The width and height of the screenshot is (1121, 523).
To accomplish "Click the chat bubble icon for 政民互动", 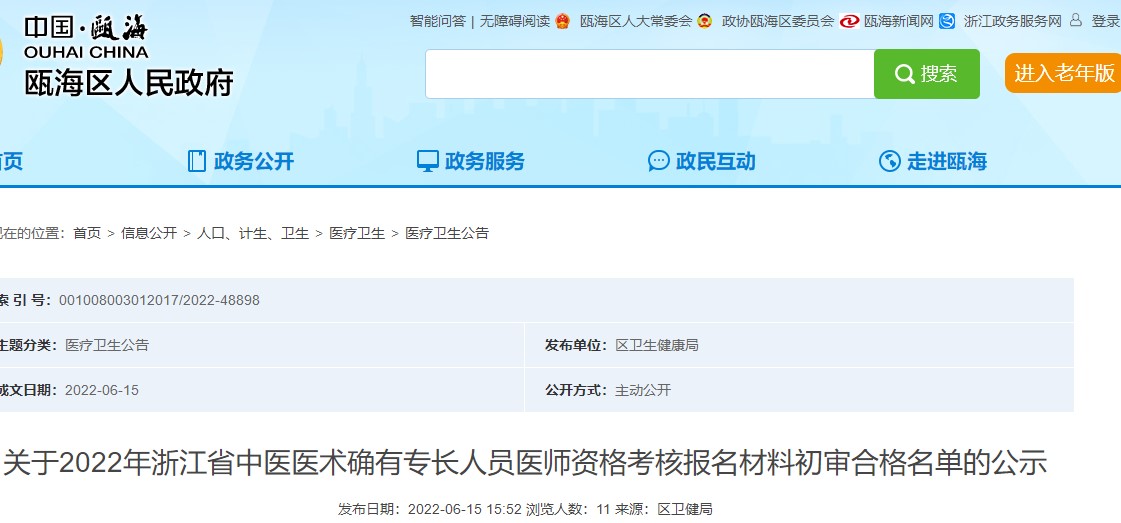I will pyautogui.click(x=659, y=161).
